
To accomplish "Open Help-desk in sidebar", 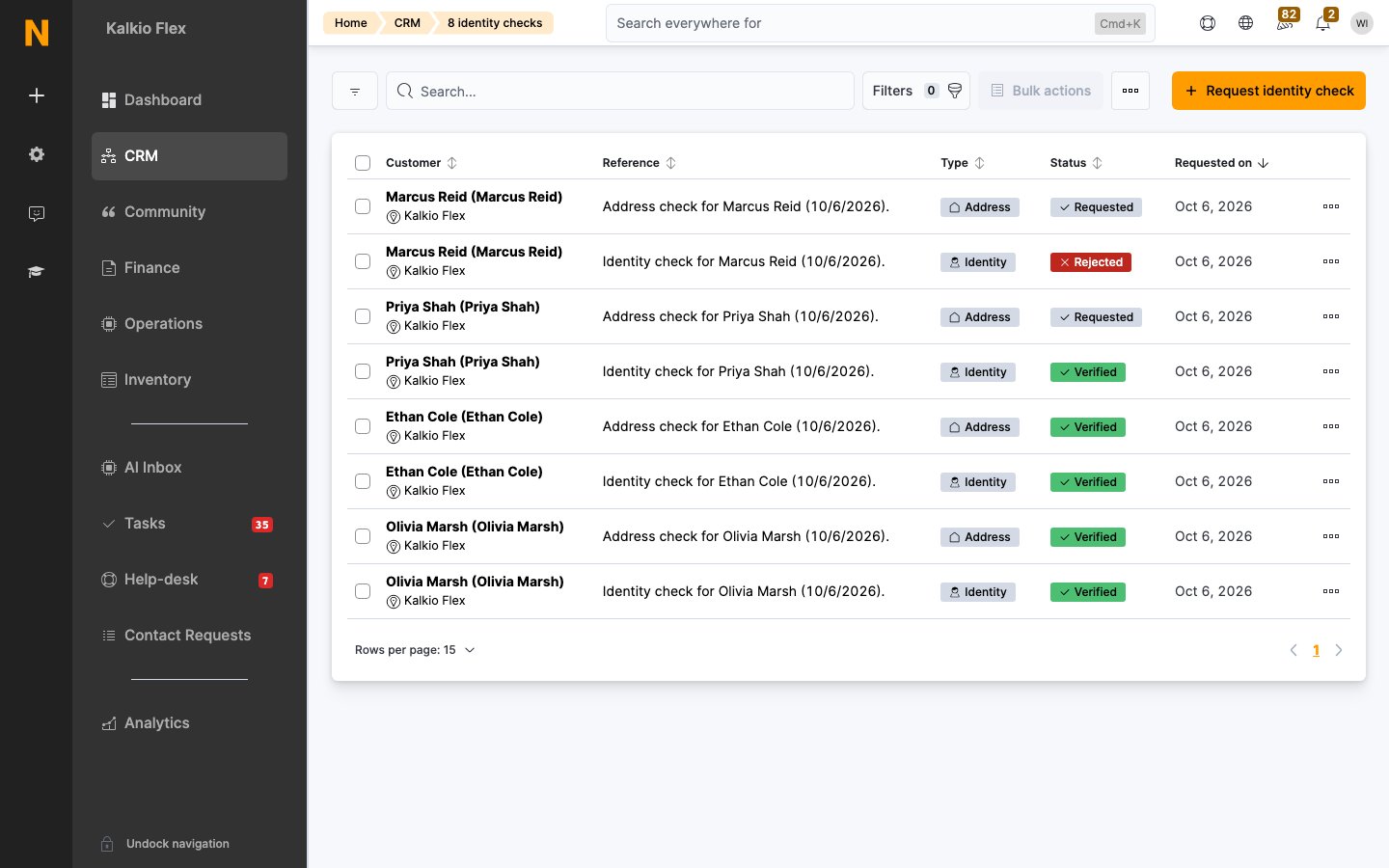I will click(x=189, y=580).
